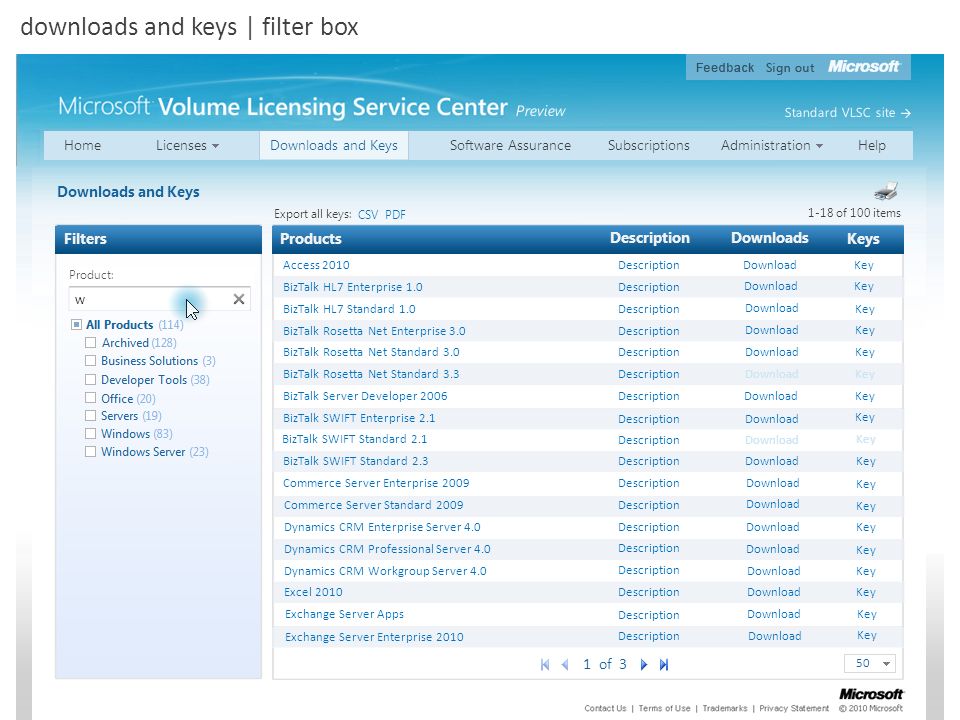Export all keys as PDF
Viewport: 960px width, 720px height.
tap(395, 214)
